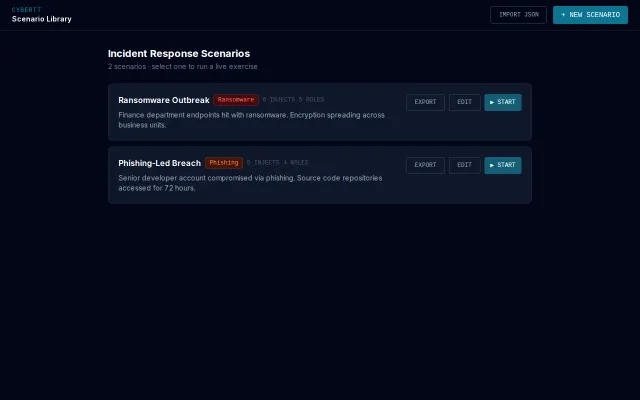Viewport: 640px width, 400px height.
Task: Edit the Ransomware Outbreak scenario
Action: tap(464, 102)
